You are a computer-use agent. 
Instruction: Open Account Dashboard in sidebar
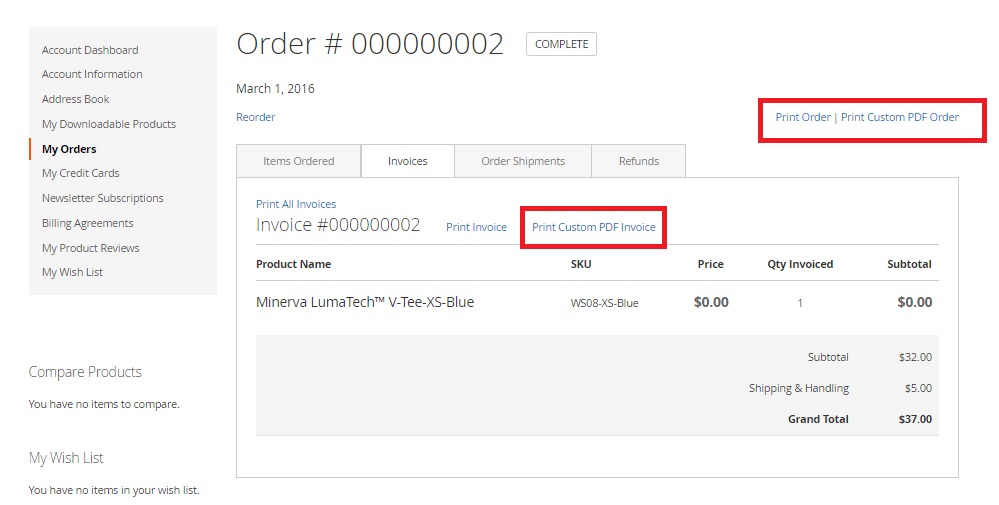coord(90,50)
